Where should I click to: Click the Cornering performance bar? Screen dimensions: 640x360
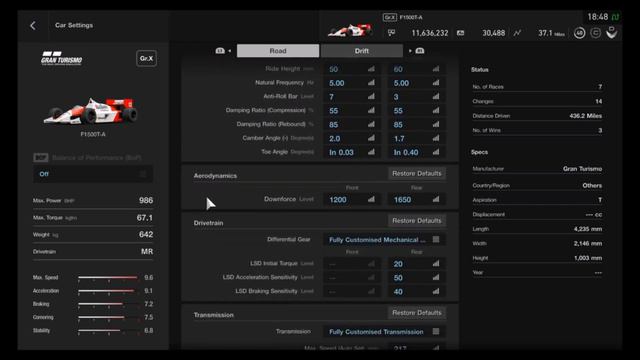108,317
